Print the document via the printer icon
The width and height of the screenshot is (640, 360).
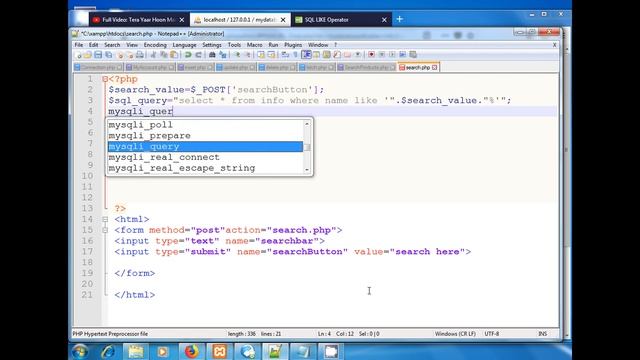coord(140,54)
